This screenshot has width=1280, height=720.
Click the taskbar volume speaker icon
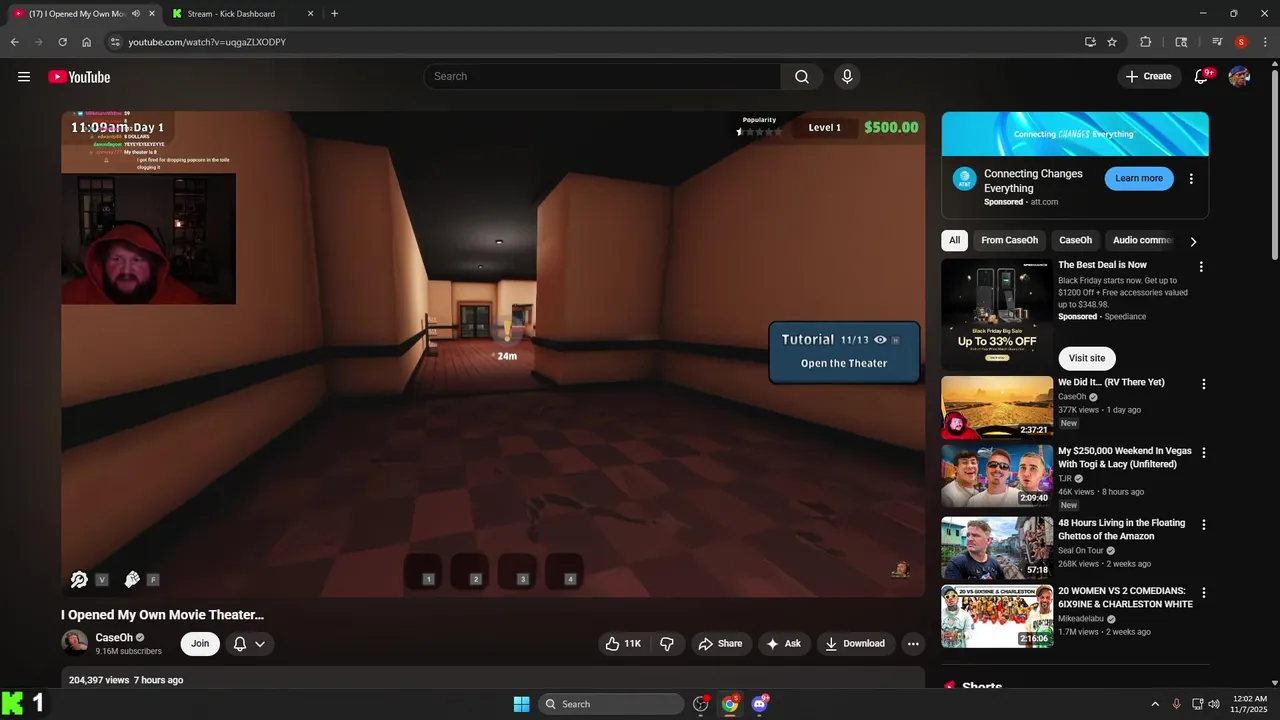[x=1213, y=704]
